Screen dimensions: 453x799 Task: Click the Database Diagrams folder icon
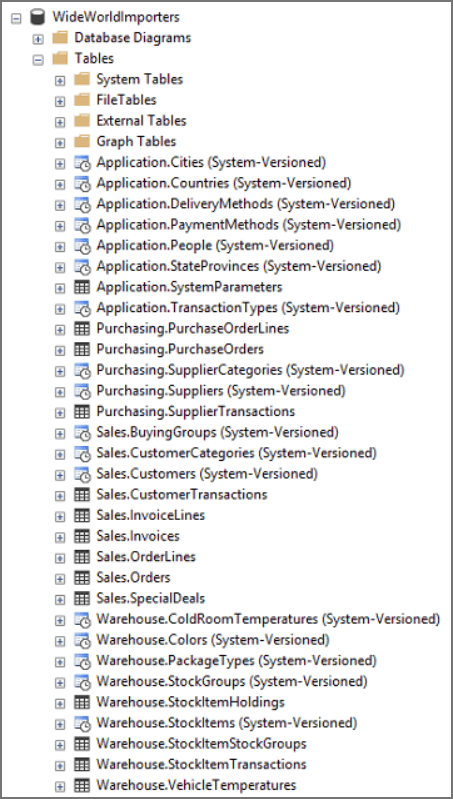[60, 38]
